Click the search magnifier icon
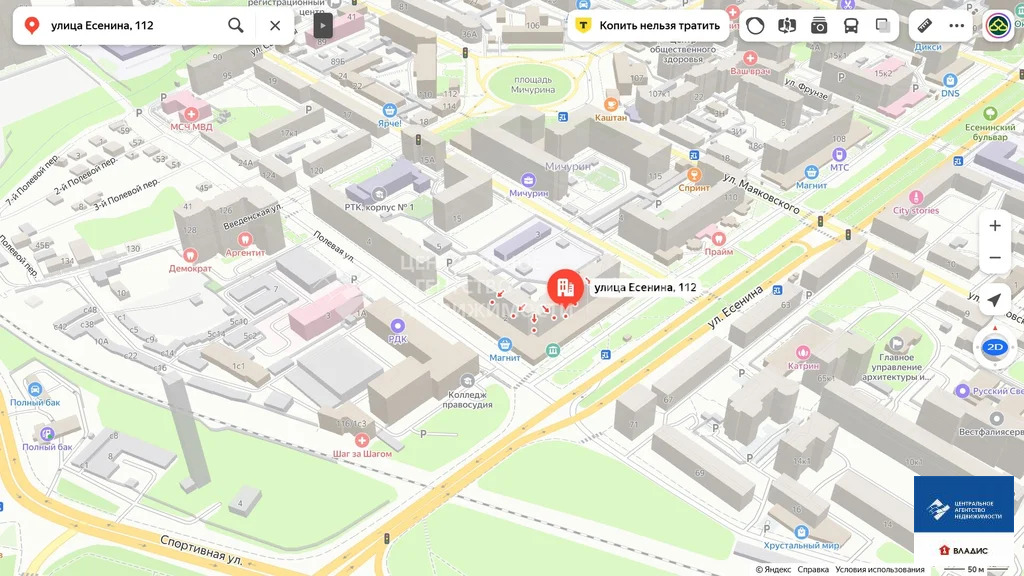The width and height of the screenshot is (1024, 576). 236,25
